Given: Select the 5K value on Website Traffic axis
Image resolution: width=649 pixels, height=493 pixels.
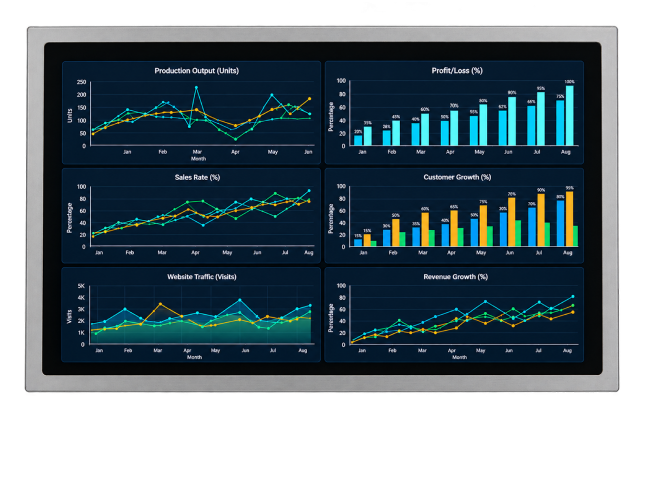Looking at the screenshot, I should [x=81, y=286].
